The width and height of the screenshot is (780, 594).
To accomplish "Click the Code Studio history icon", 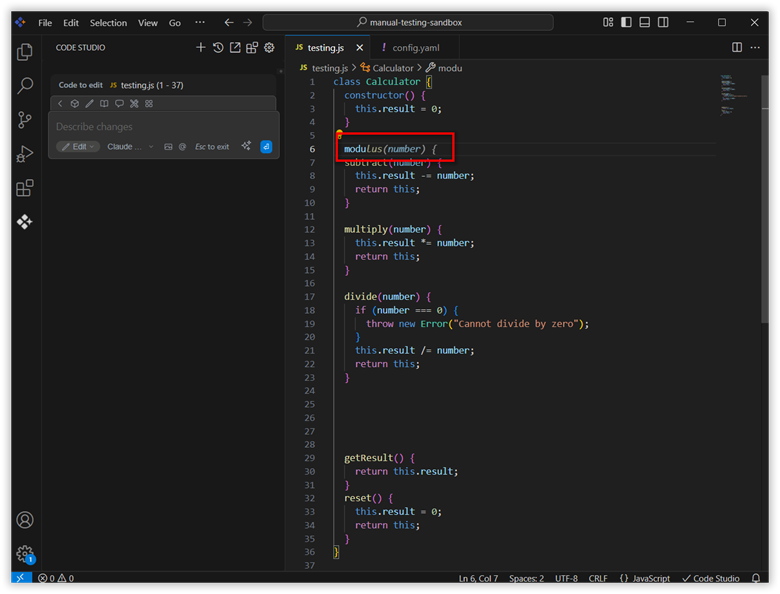I will tap(218, 48).
